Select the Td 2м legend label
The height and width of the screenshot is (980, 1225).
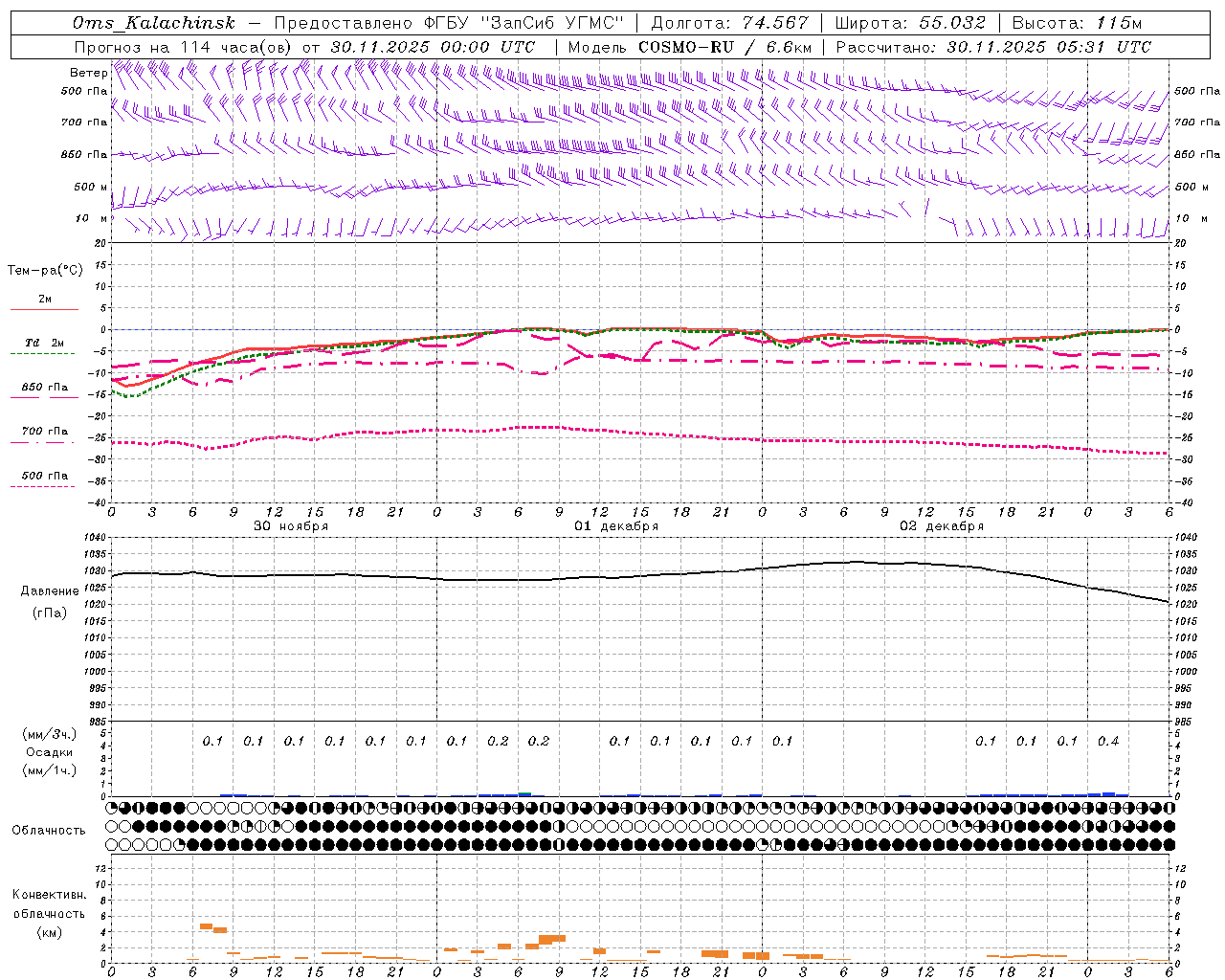(x=45, y=343)
